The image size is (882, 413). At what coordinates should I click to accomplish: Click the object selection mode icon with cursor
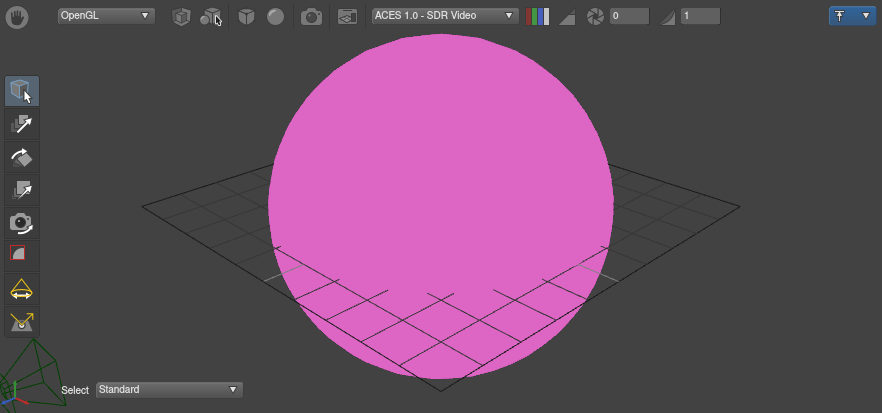[x=211, y=17]
